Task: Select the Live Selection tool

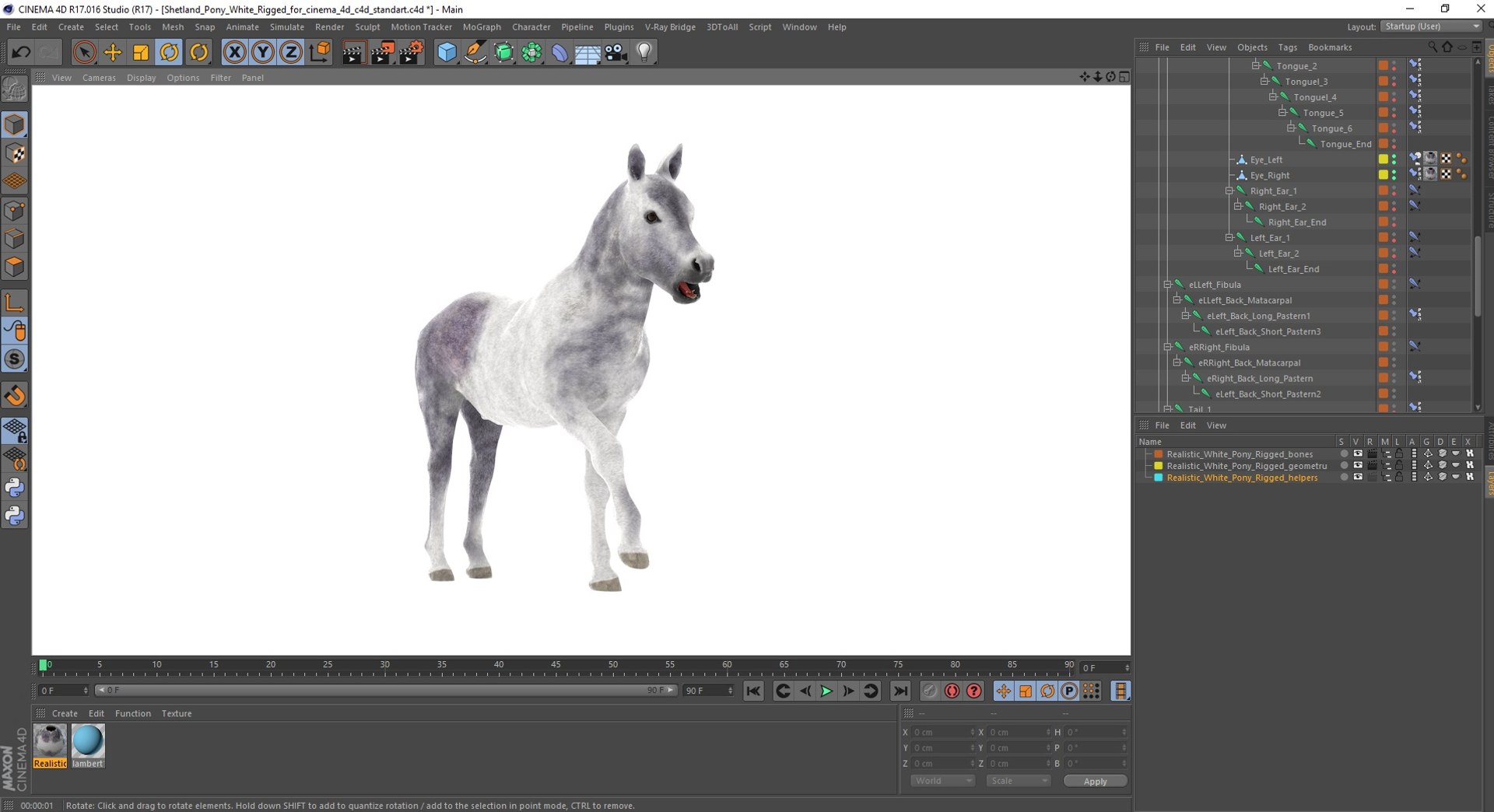Action: (84, 52)
